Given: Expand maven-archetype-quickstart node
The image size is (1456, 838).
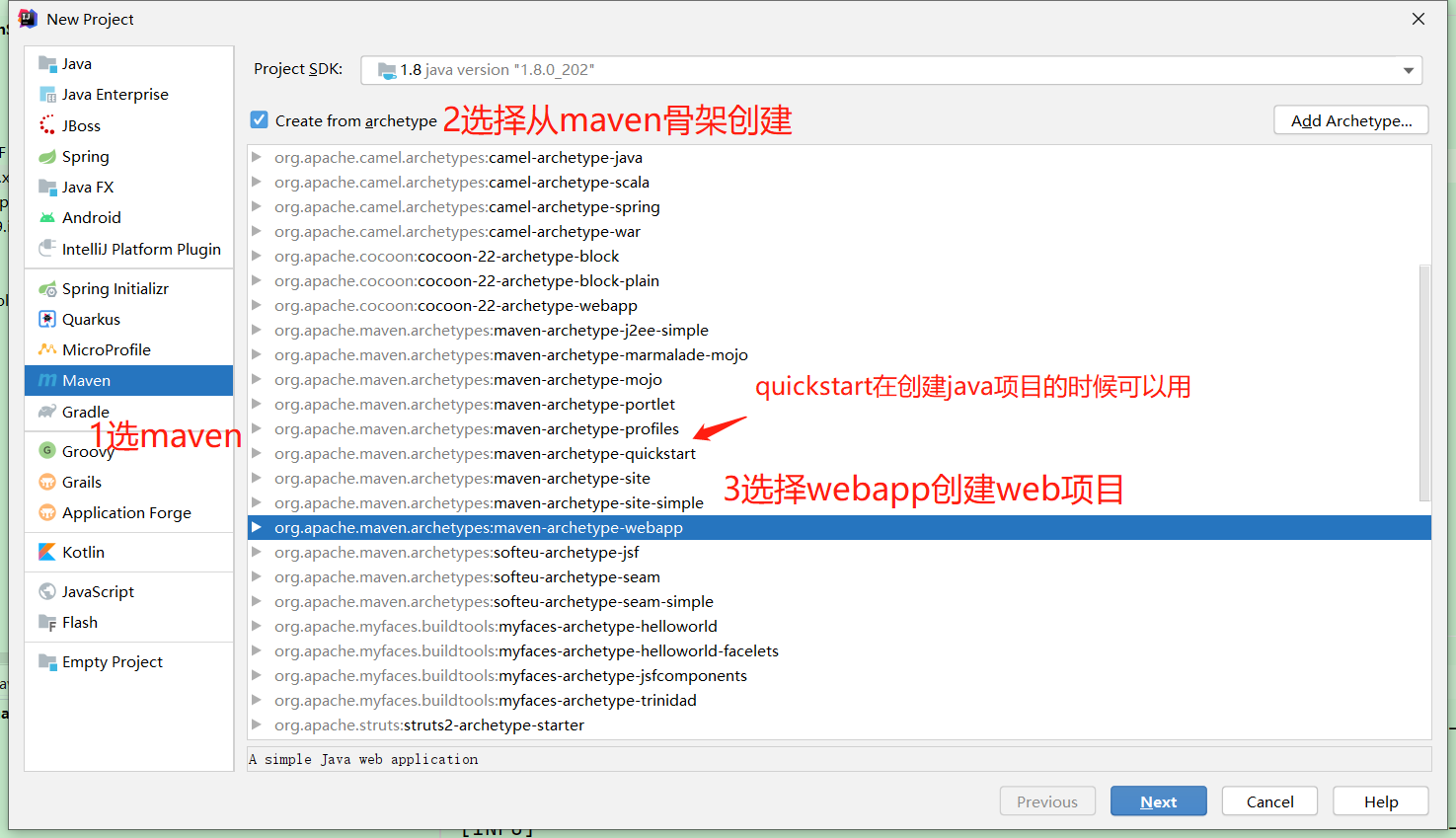Looking at the screenshot, I should point(257,453).
